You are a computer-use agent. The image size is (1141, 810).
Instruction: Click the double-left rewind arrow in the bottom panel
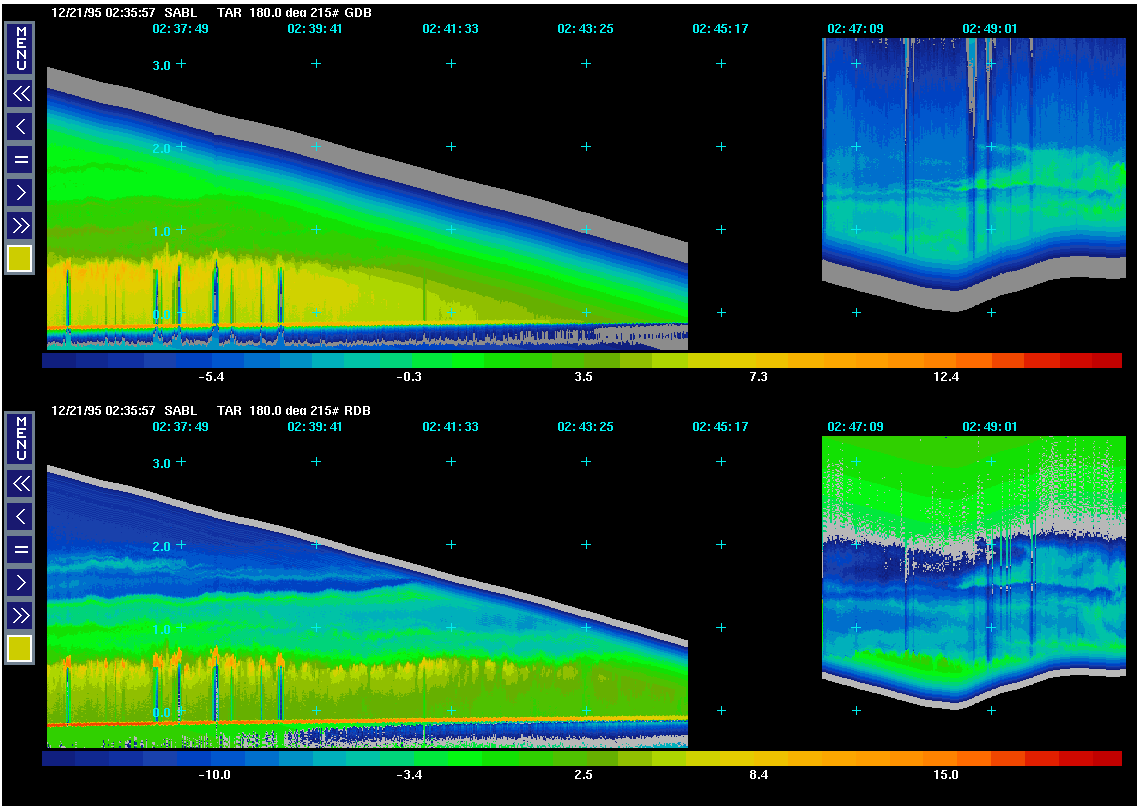[20, 484]
